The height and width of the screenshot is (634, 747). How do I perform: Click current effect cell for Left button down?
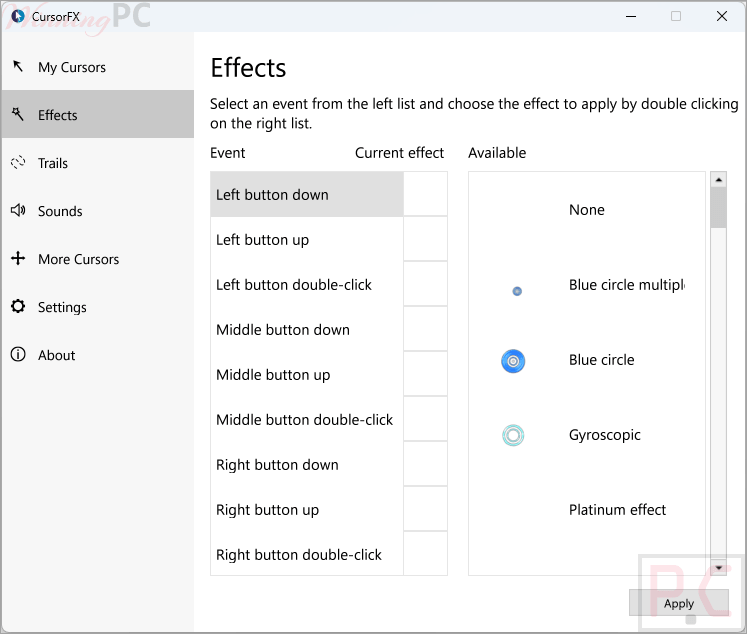(425, 194)
